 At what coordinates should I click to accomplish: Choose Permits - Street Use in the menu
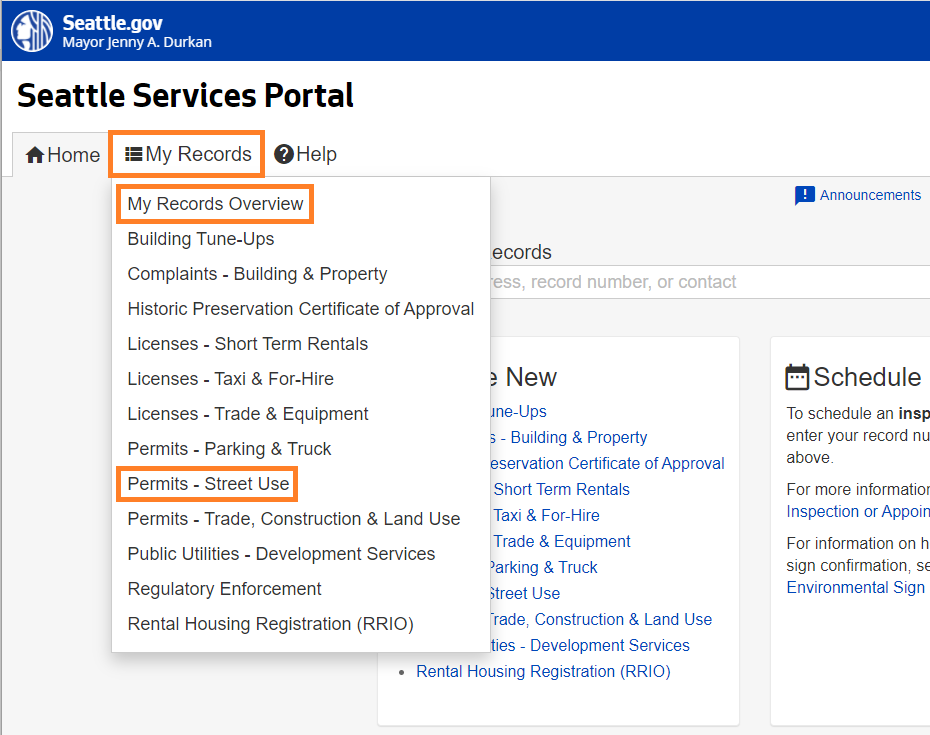[206, 484]
